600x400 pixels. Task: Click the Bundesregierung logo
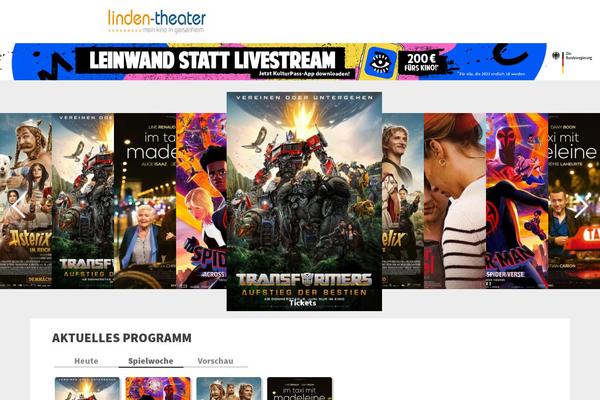tap(572, 62)
